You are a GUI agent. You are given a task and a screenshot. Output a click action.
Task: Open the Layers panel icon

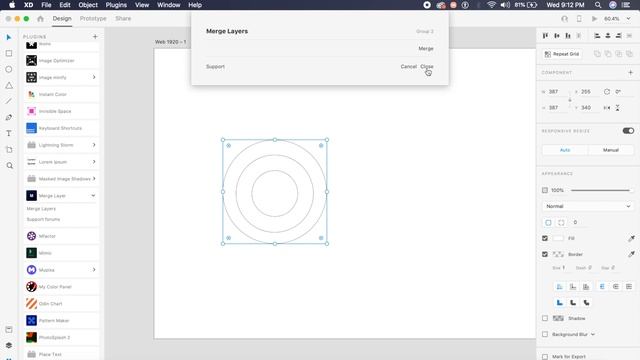pyautogui.click(x=9, y=345)
